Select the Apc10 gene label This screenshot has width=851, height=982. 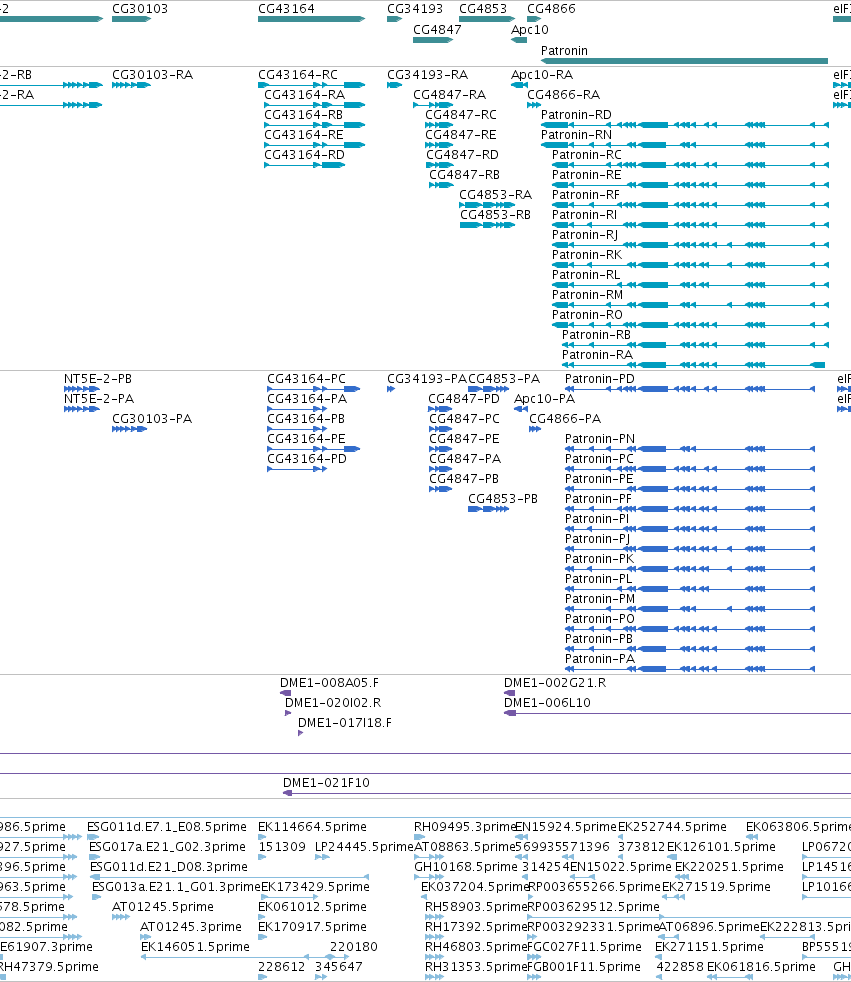pos(530,29)
